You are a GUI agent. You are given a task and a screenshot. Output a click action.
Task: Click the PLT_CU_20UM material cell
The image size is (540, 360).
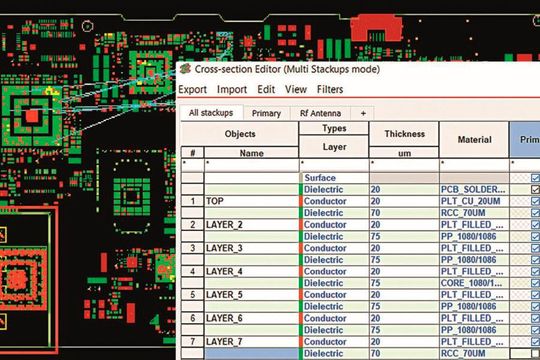coord(474,201)
